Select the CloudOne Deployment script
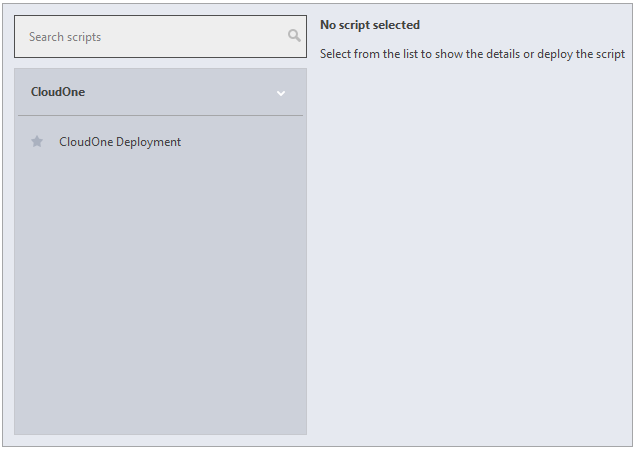 point(120,142)
